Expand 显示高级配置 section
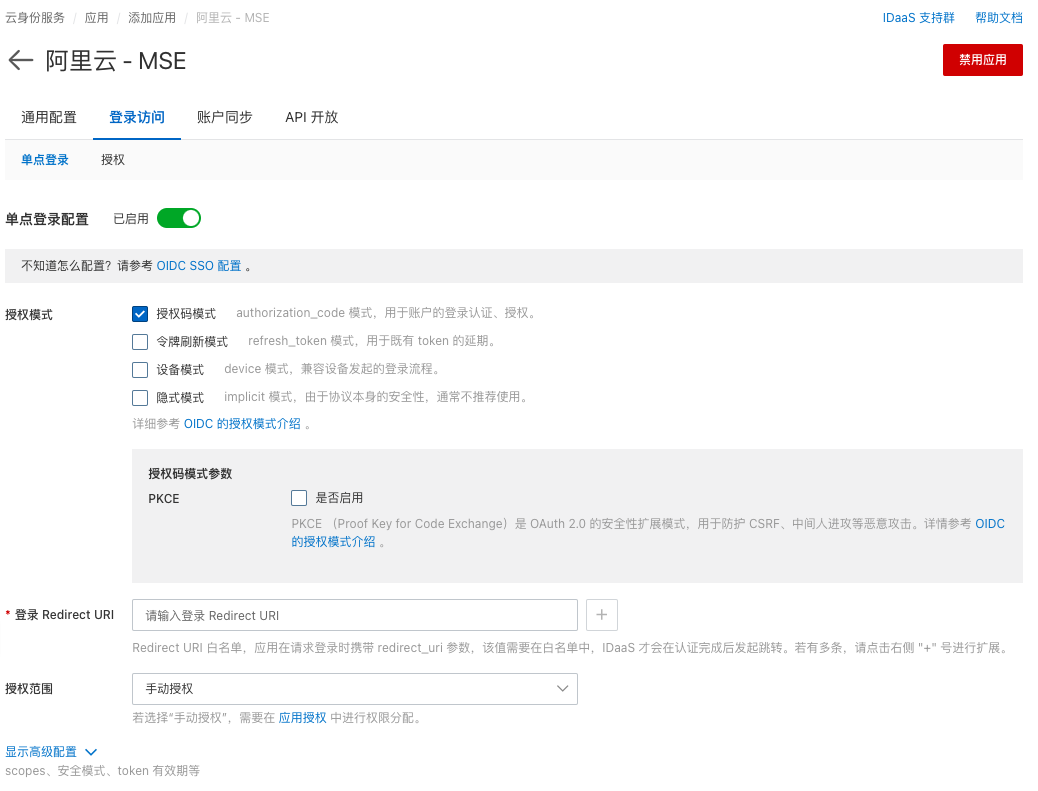 [51, 751]
